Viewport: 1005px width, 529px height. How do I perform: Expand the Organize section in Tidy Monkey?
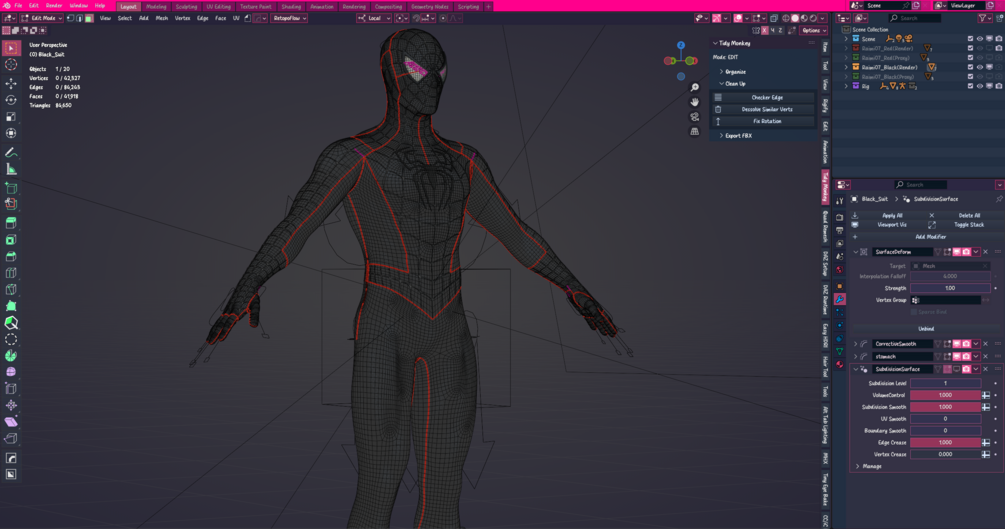735,72
